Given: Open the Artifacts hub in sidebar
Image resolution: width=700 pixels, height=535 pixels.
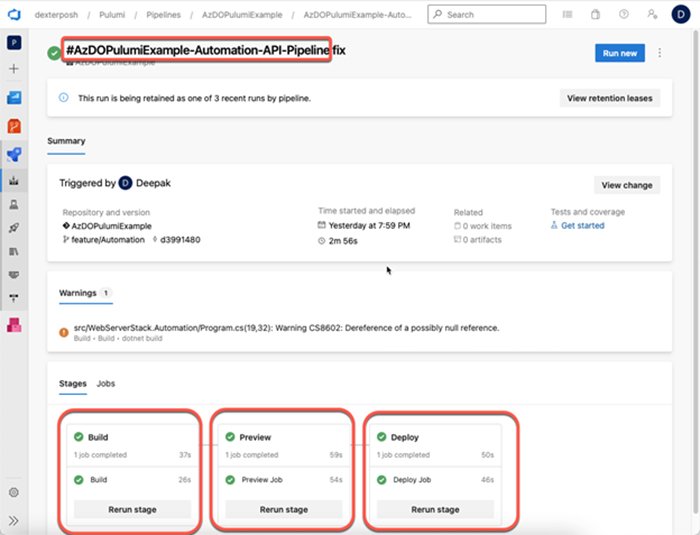Looking at the screenshot, I should (15, 326).
